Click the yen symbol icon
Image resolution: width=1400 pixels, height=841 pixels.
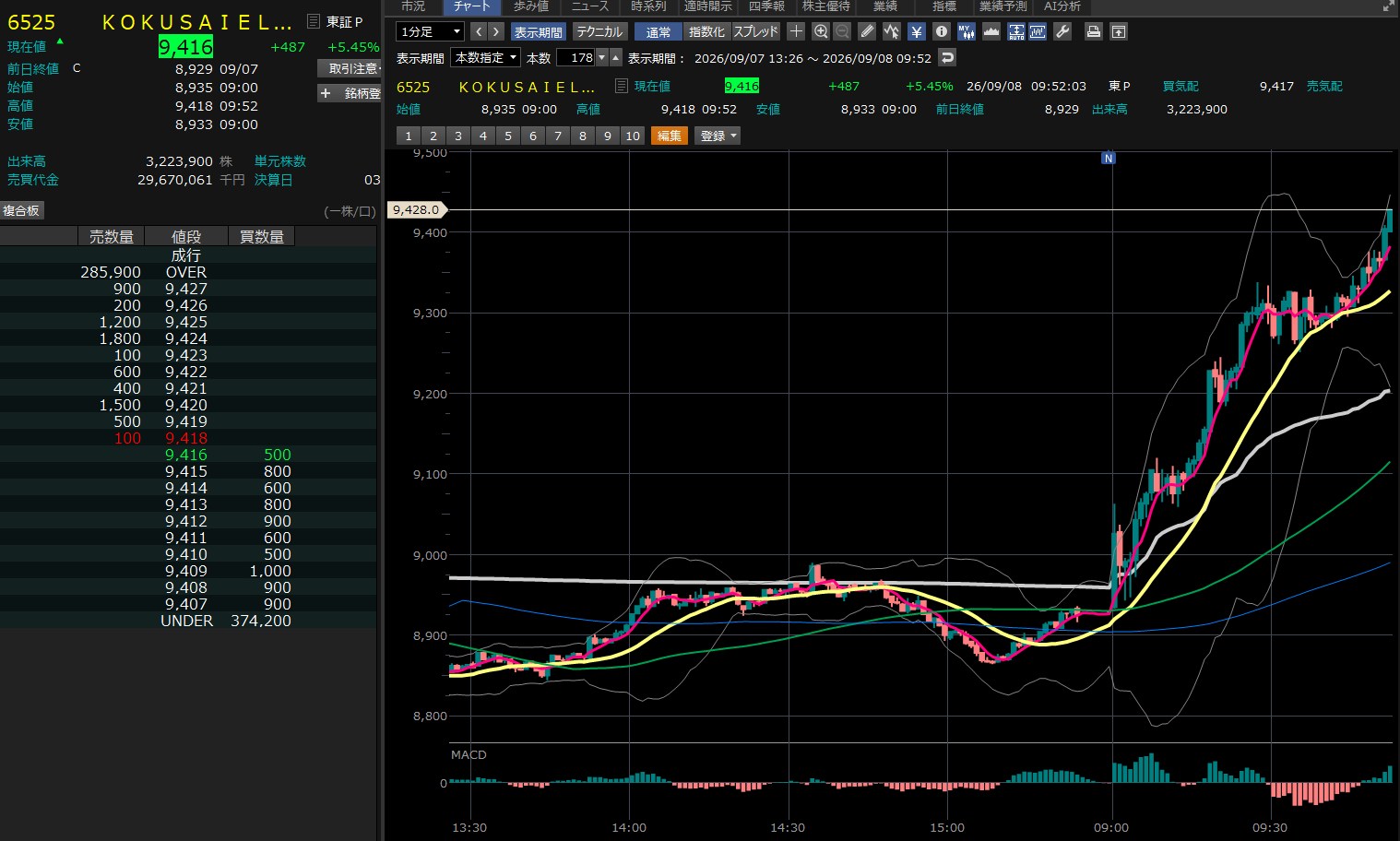[917, 31]
